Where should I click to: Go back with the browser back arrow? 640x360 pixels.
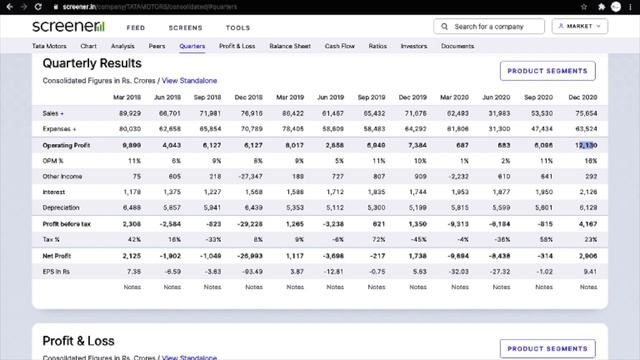point(9,7)
